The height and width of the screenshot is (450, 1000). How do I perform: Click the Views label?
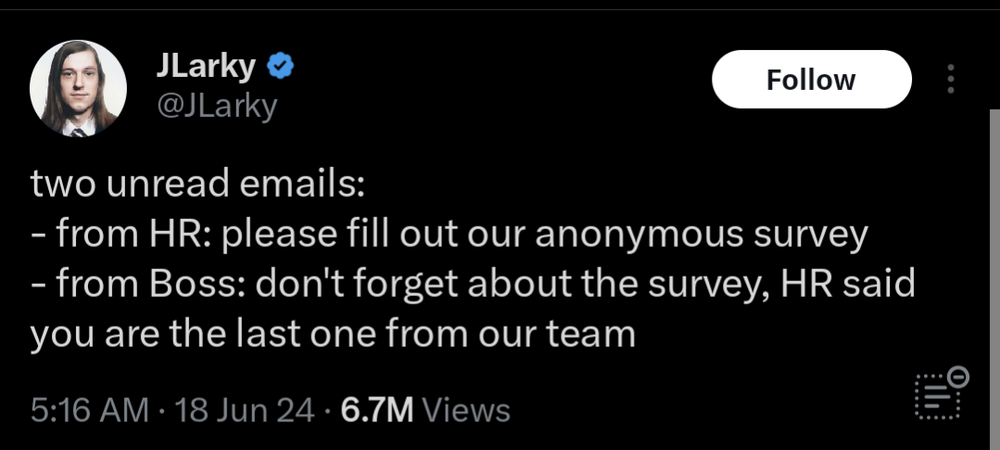click(x=467, y=410)
